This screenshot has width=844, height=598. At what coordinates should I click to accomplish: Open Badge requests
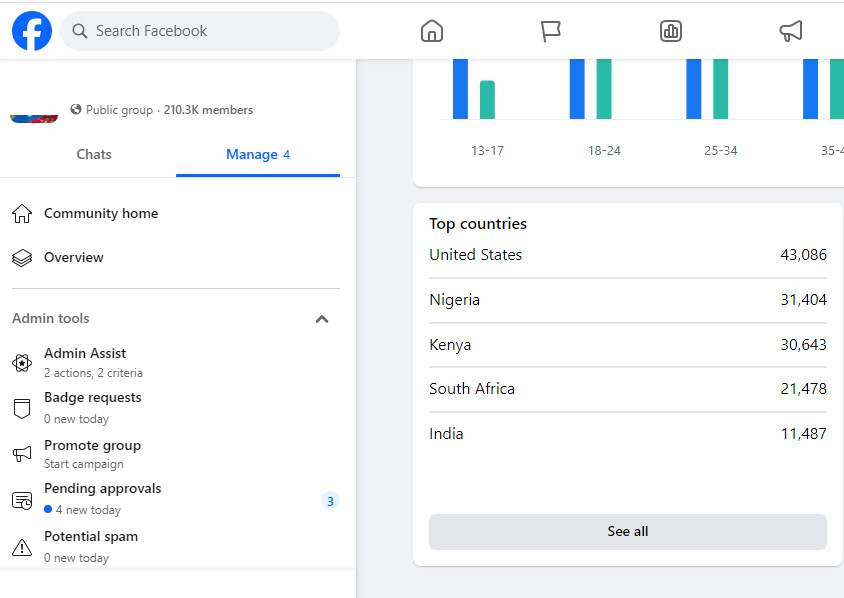175,408
